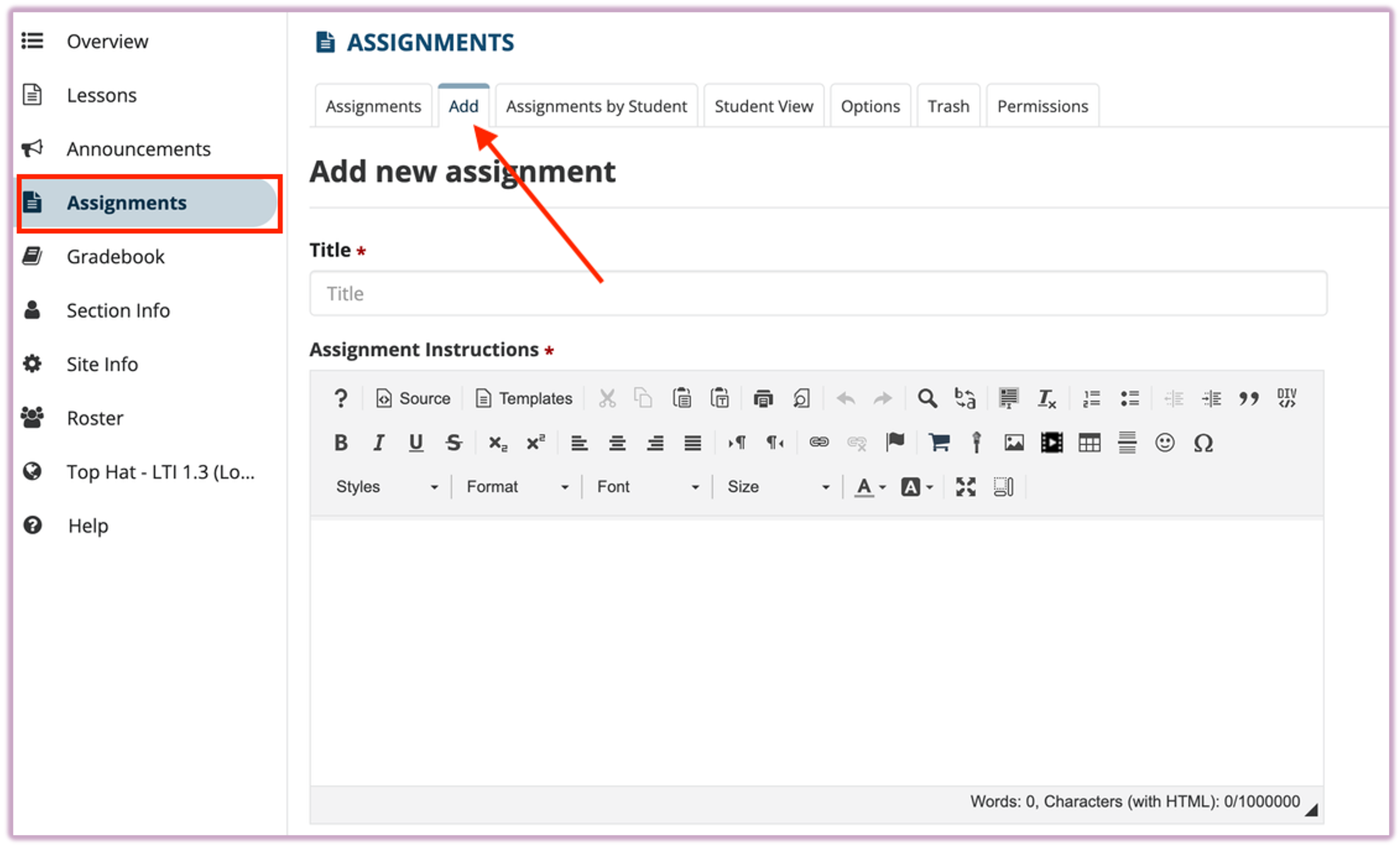Insert an image into instructions
1400x847 pixels.
pos(1014,443)
